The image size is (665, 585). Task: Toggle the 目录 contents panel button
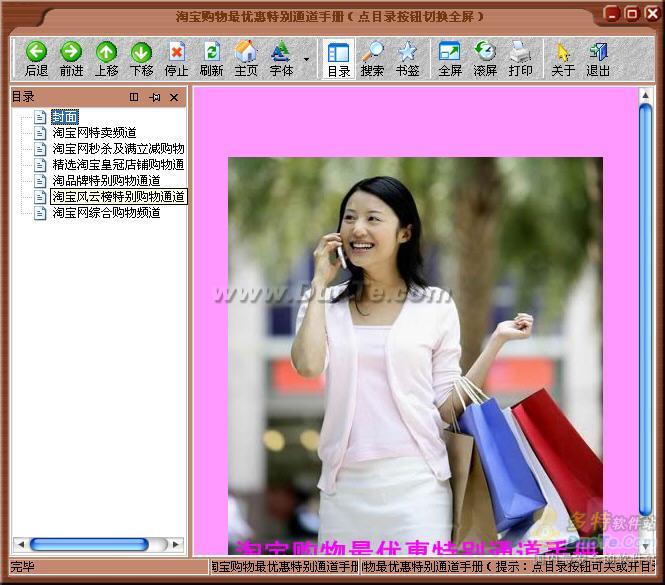click(x=339, y=59)
